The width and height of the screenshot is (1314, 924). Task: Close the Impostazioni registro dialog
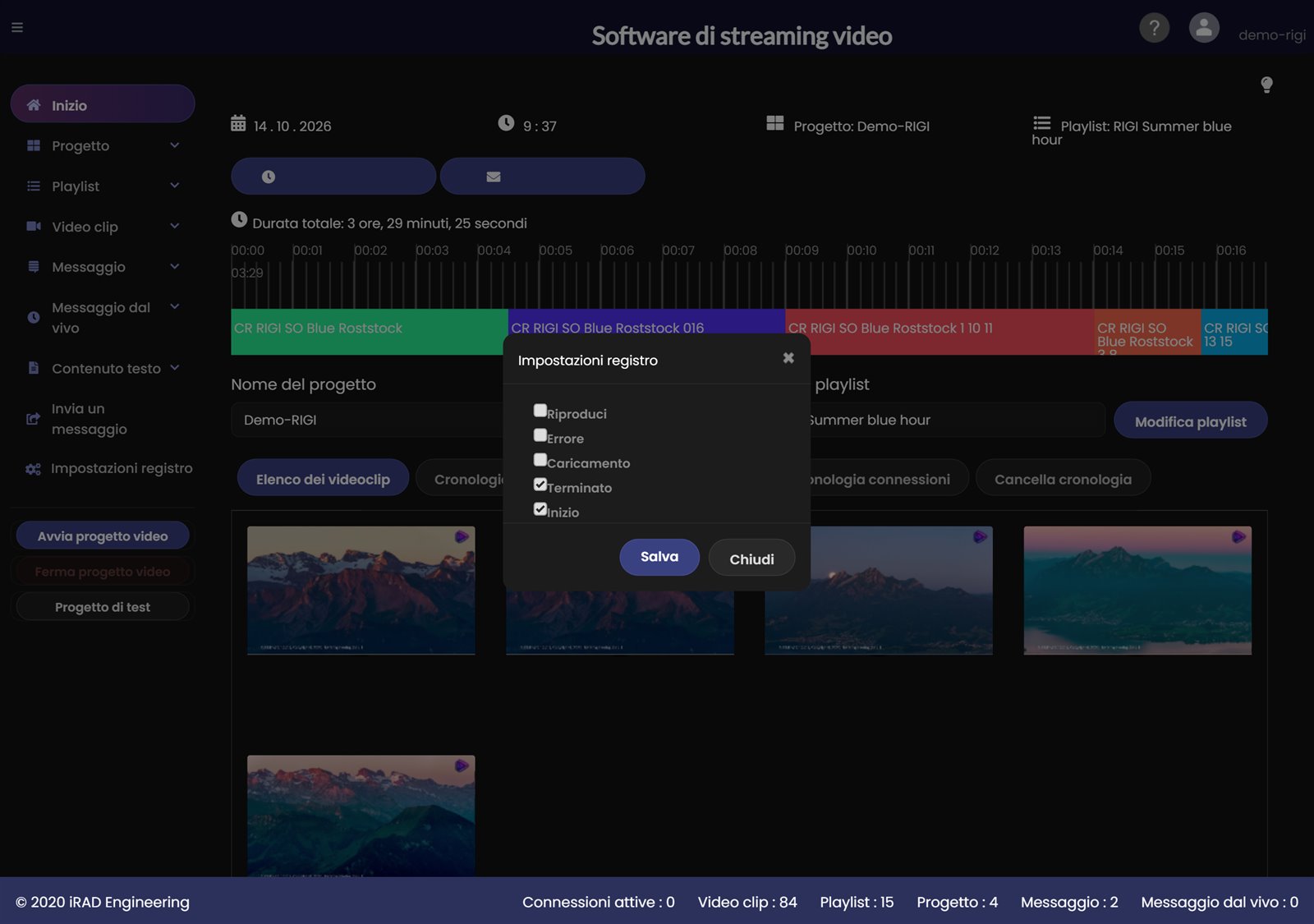(x=788, y=358)
